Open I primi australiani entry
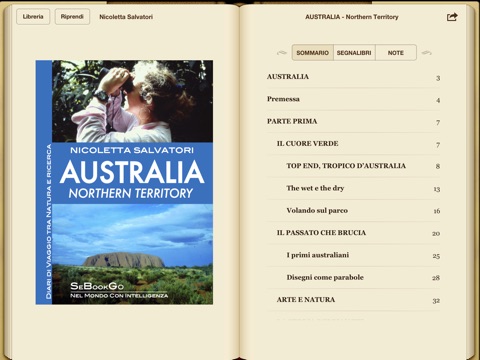 (353, 255)
